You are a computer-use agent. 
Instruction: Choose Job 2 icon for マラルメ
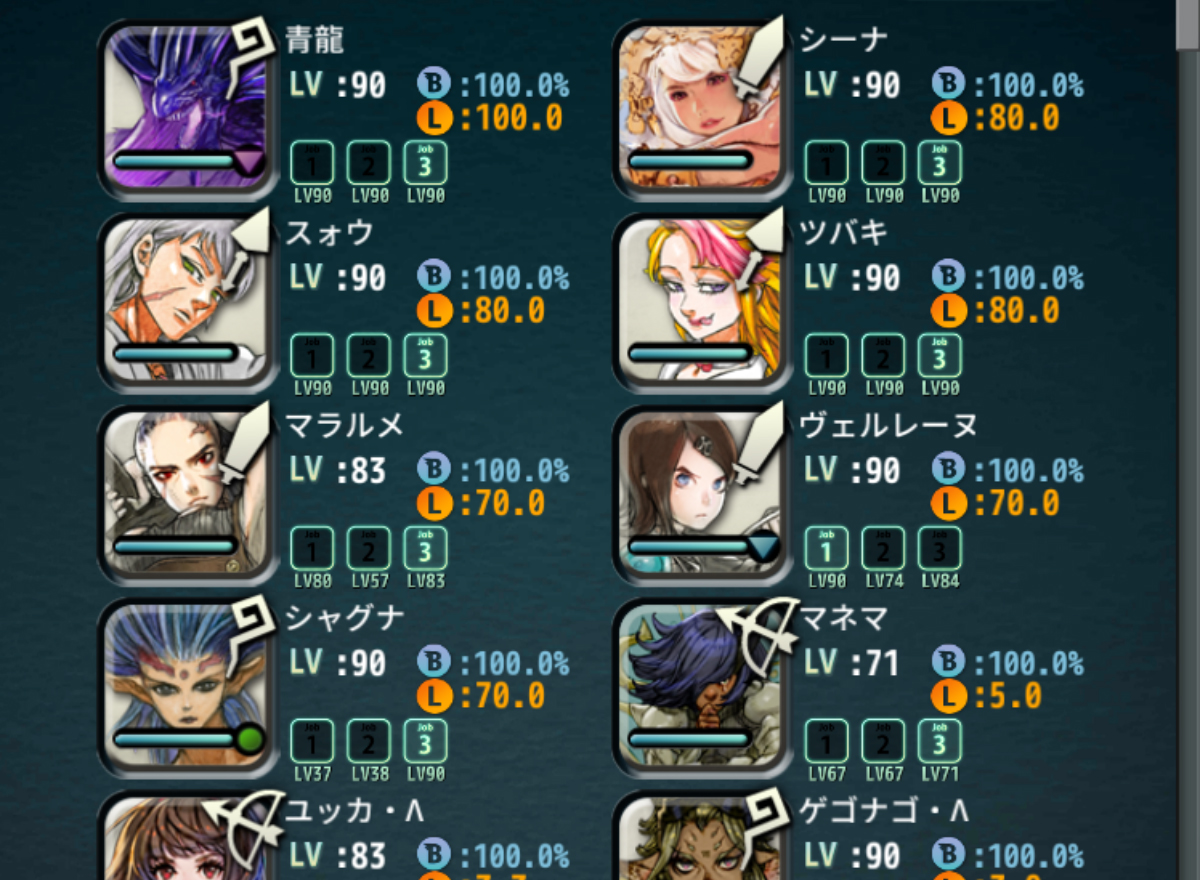click(369, 548)
